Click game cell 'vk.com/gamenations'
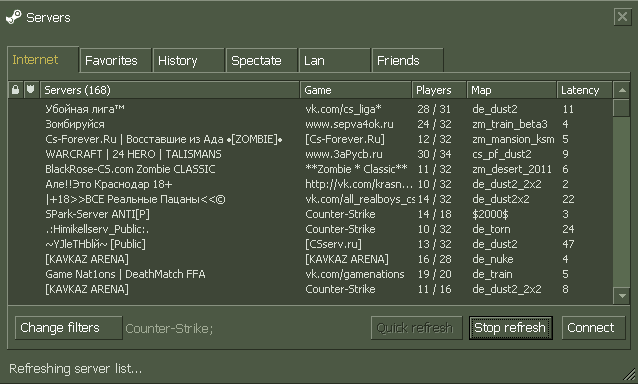Image resolution: width=638 pixels, height=384 pixels. point(355,275)
